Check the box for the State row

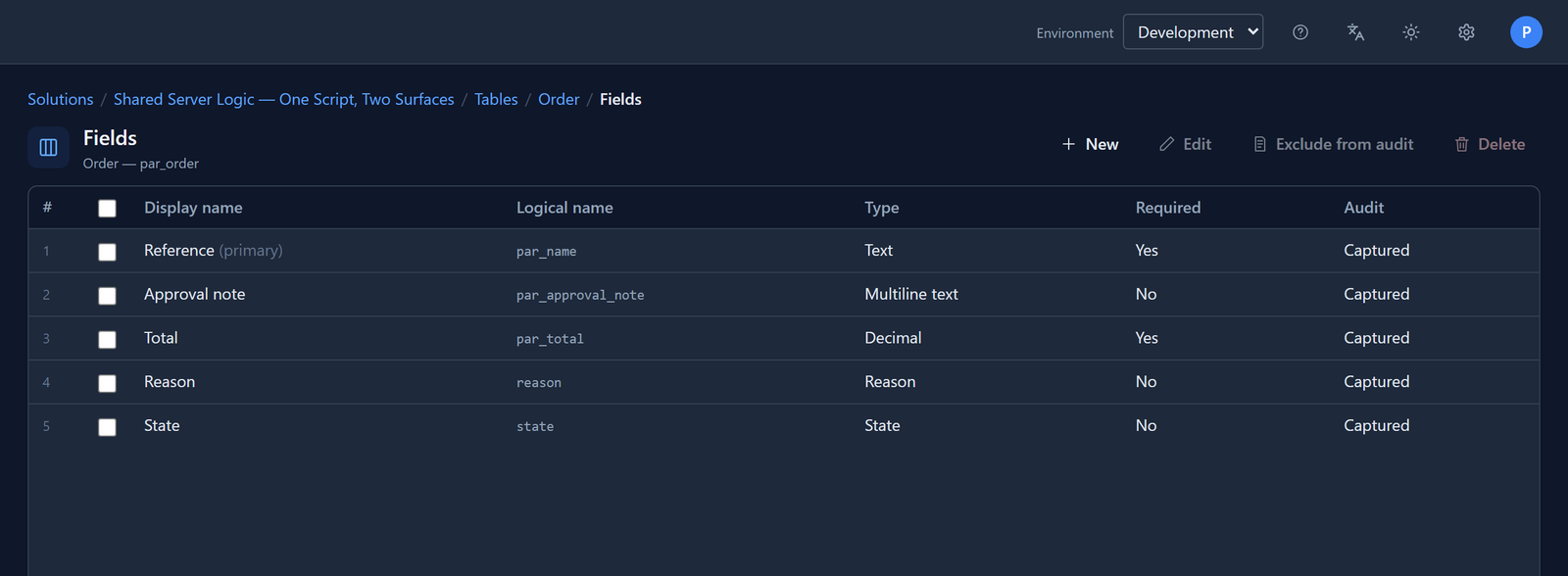[x=108, y=427]
